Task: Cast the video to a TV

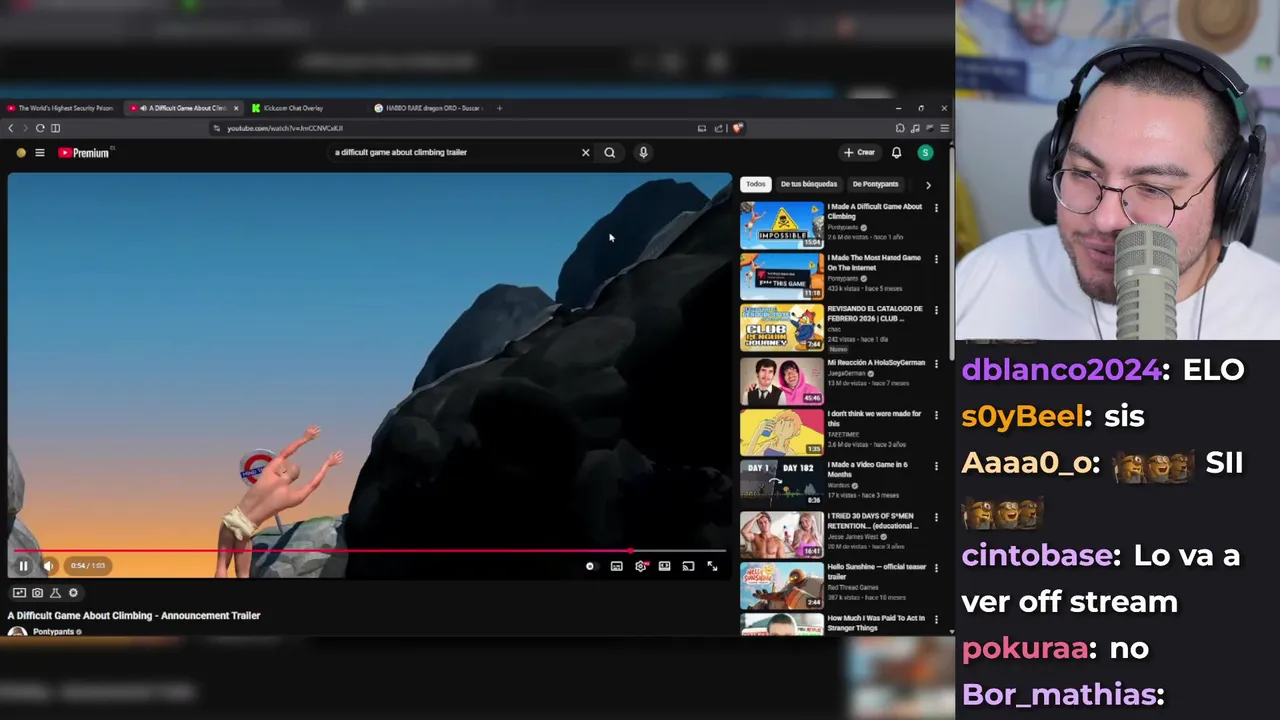Action: click(x=688, y=566)
